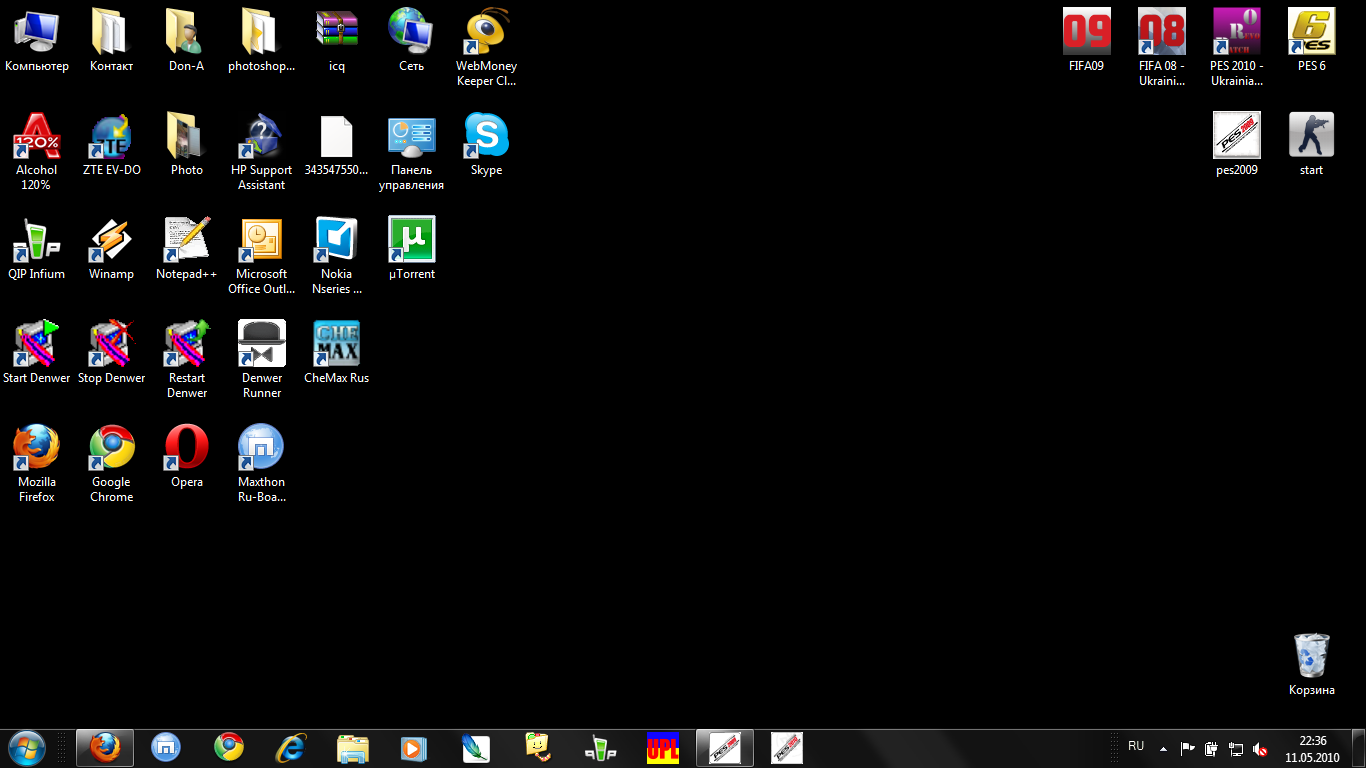Toggle the muted volume icon in tray

1261,749
